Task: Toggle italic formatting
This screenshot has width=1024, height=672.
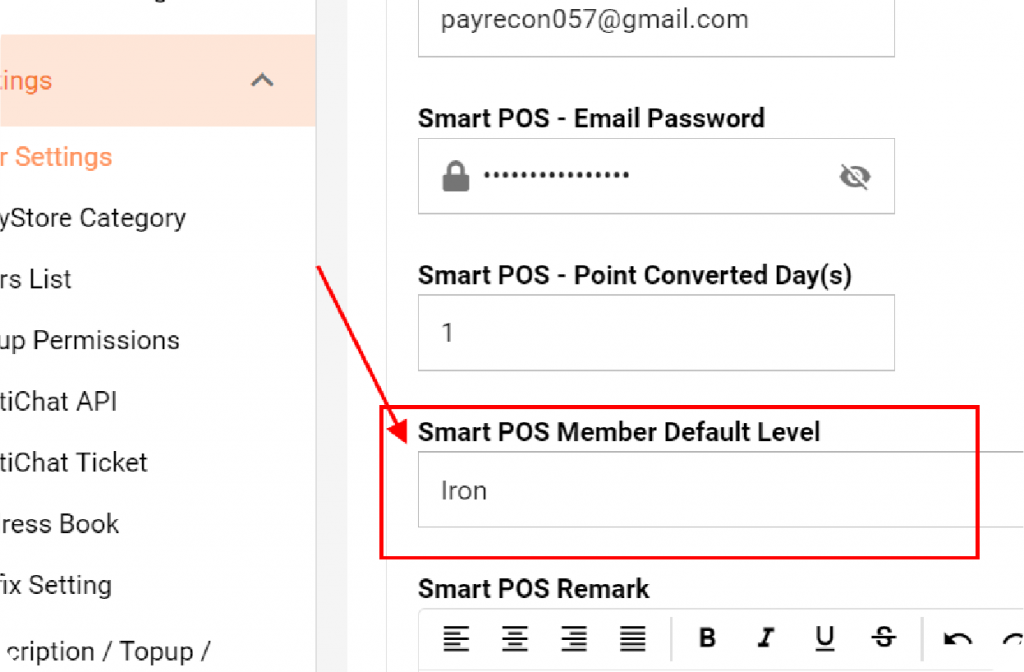Action: click(x=765, y=637)
